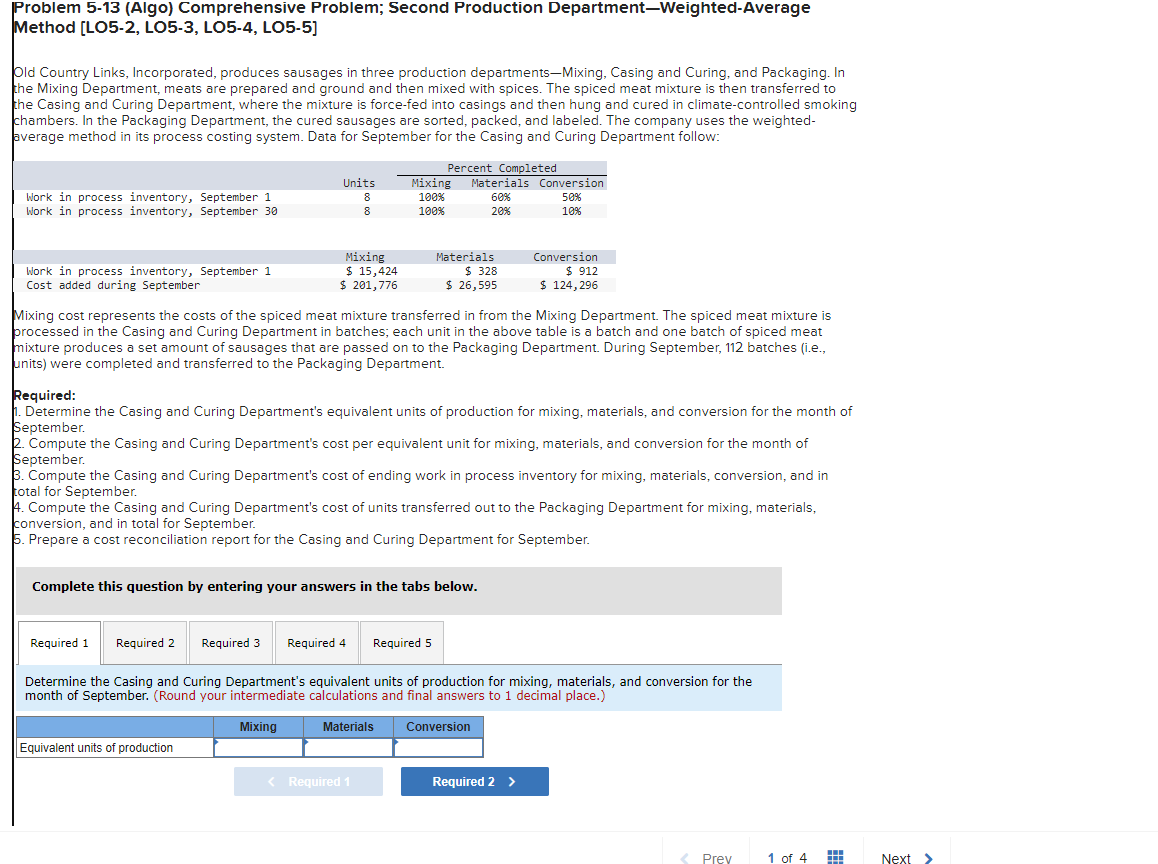Click the Materials column header in answer table
1158x864 pixels.
coord(349,727)
